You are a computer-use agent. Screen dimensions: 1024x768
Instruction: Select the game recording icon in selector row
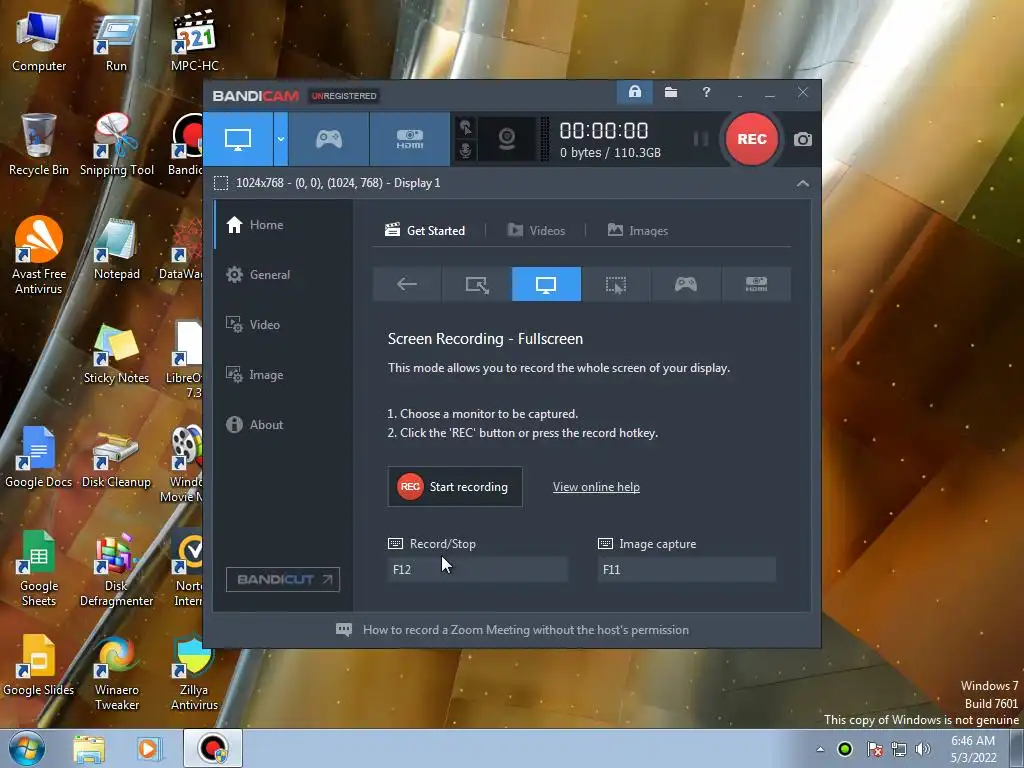click(x=686, y=284)
